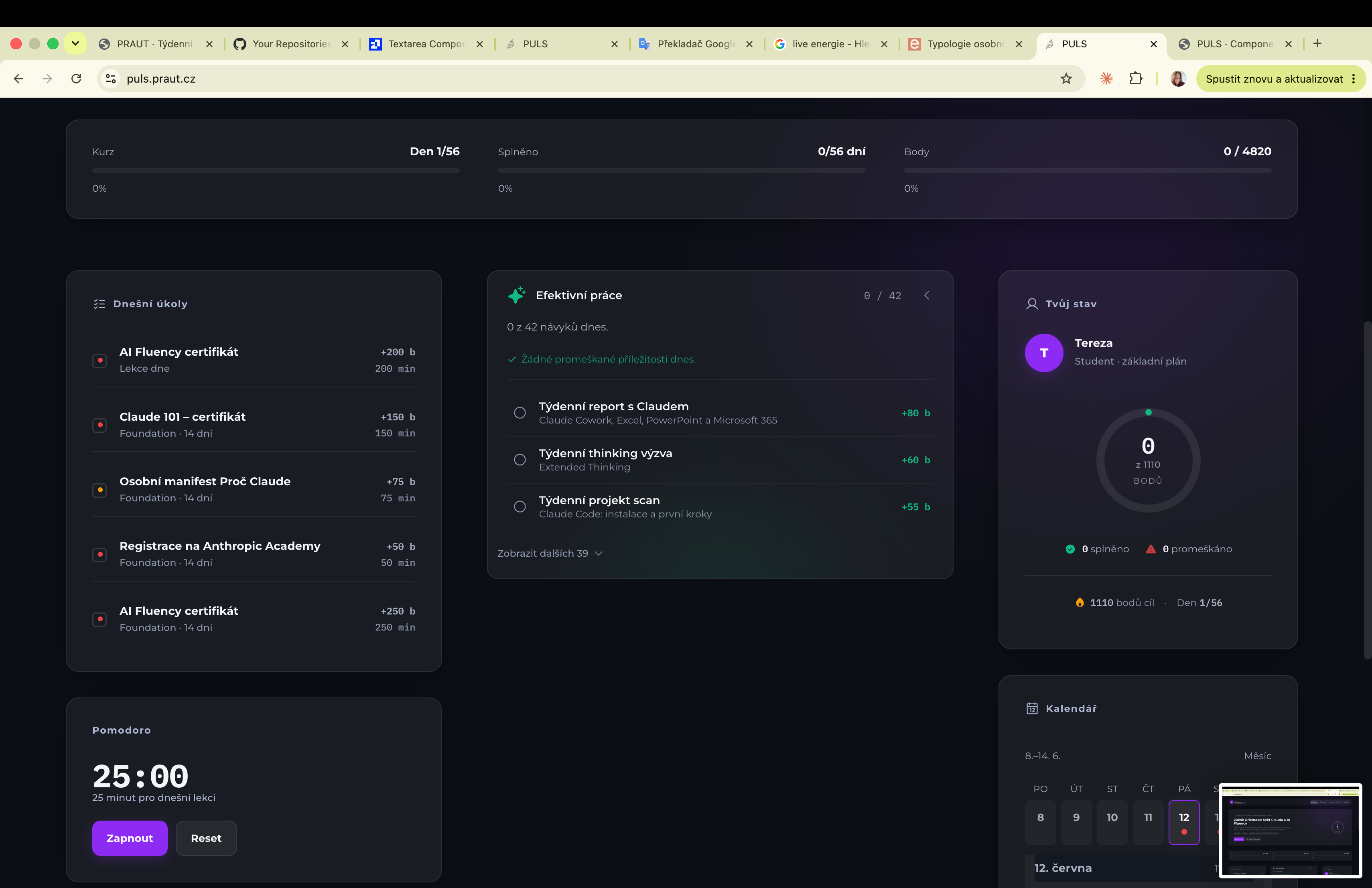Switch to the Your Repositories tab
This screenshot has height=888, width=1372.
[x=291, y=44]
